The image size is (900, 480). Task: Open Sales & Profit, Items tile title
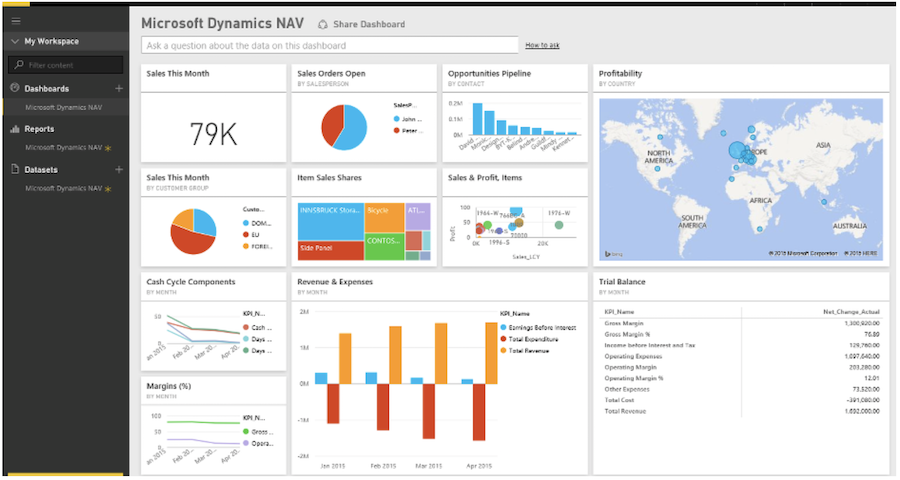coord(485,177)
